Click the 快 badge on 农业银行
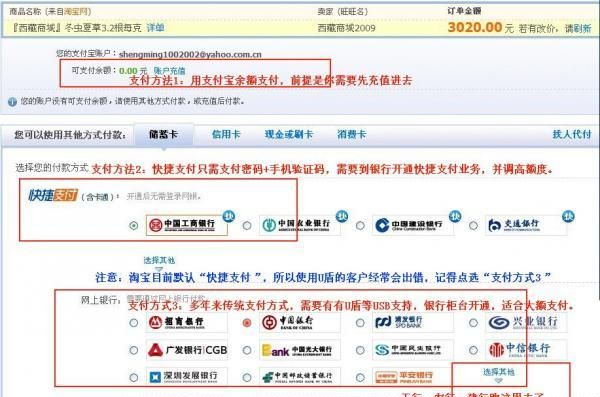 [x=342, y=216]
